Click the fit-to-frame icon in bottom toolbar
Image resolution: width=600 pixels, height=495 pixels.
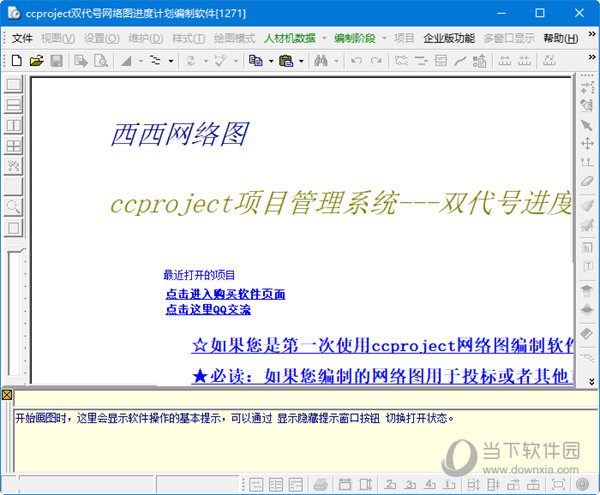tap(558, 484)
